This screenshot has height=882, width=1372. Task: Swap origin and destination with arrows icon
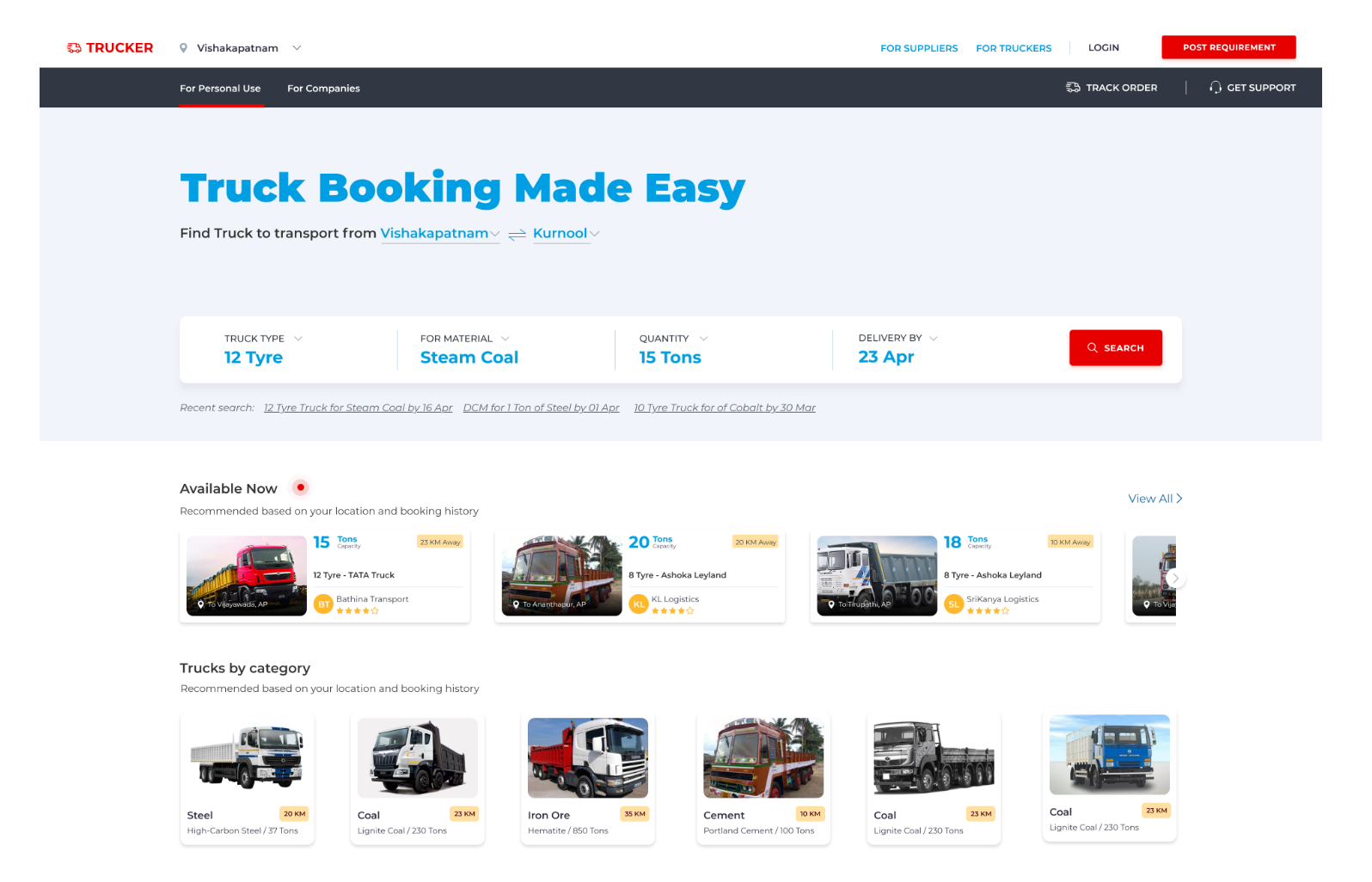(x=517, y=235)
